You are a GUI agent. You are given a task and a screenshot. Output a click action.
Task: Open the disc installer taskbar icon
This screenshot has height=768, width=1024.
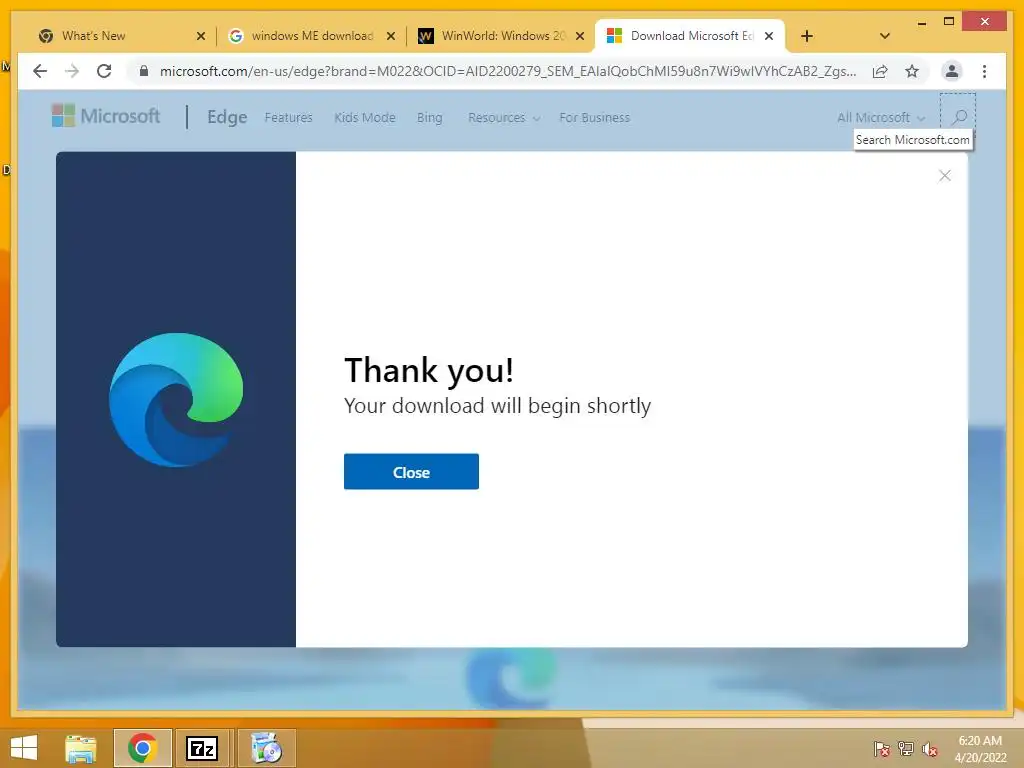pyautogui.click(x=266, y=748)
